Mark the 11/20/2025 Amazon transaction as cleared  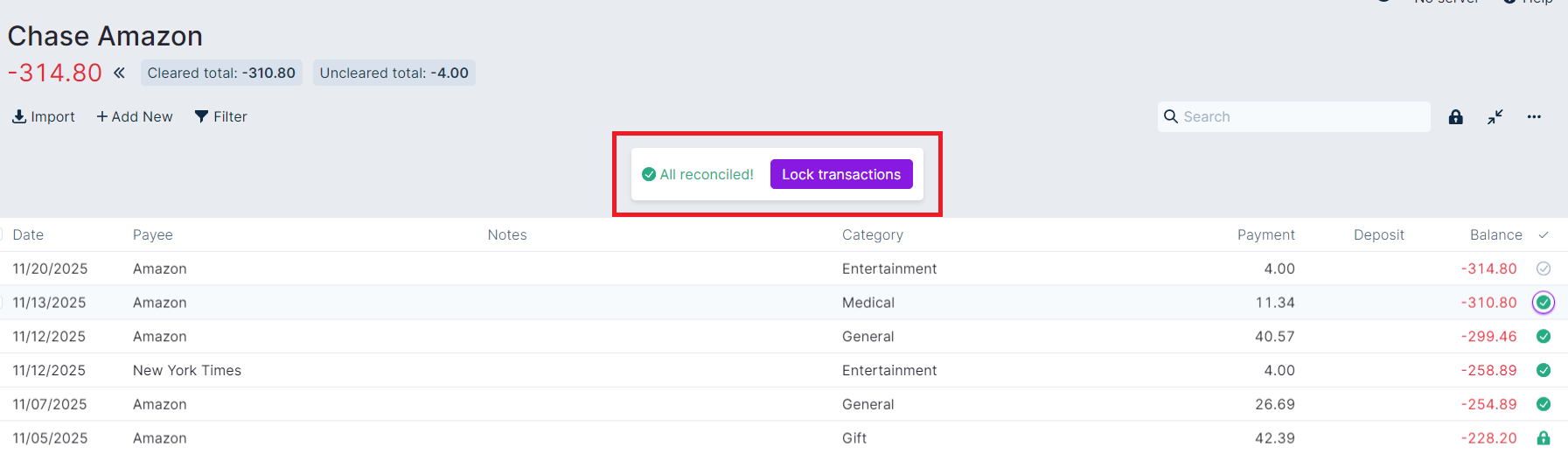[1544, 269]
